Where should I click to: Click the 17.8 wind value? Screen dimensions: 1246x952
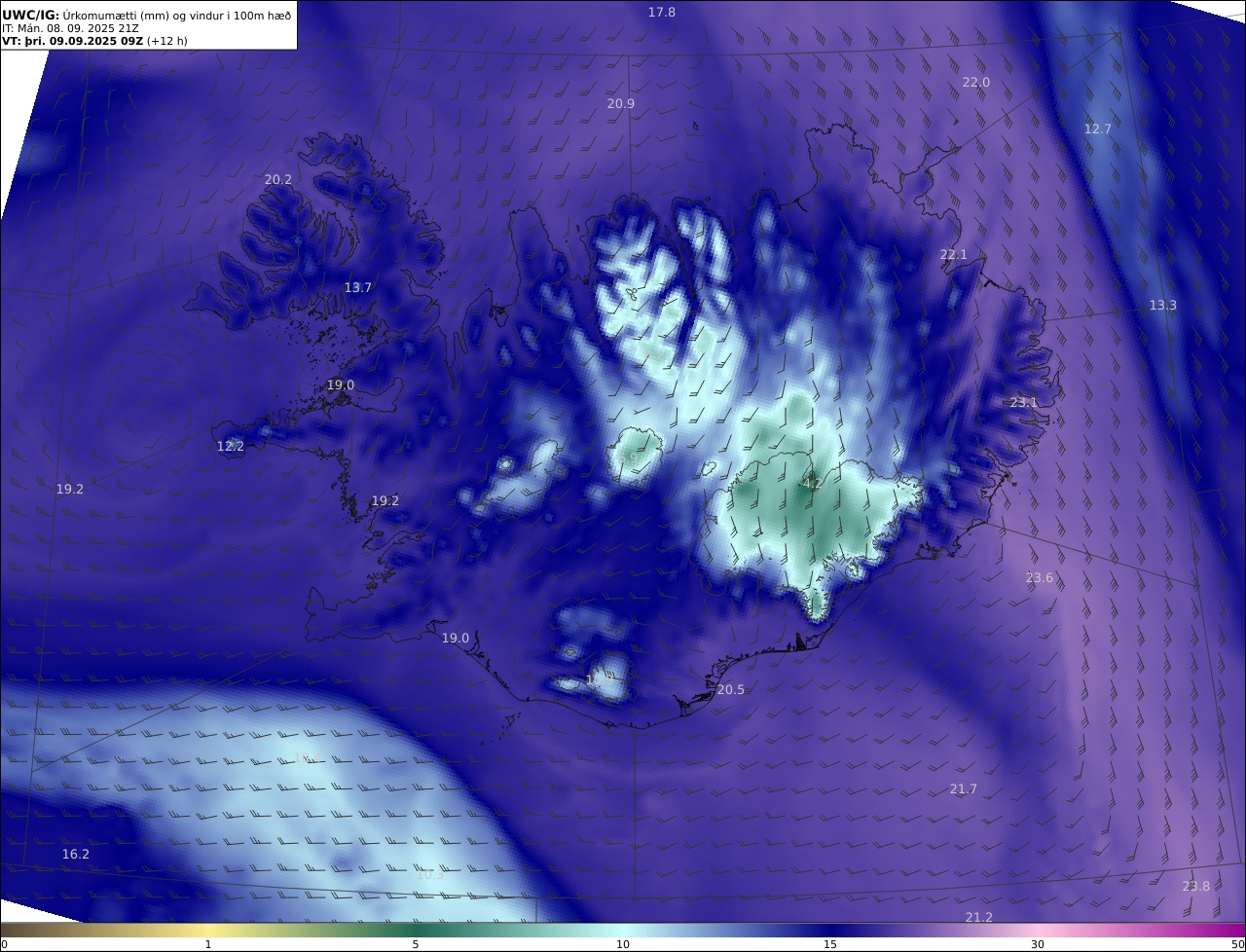[662, 12]
